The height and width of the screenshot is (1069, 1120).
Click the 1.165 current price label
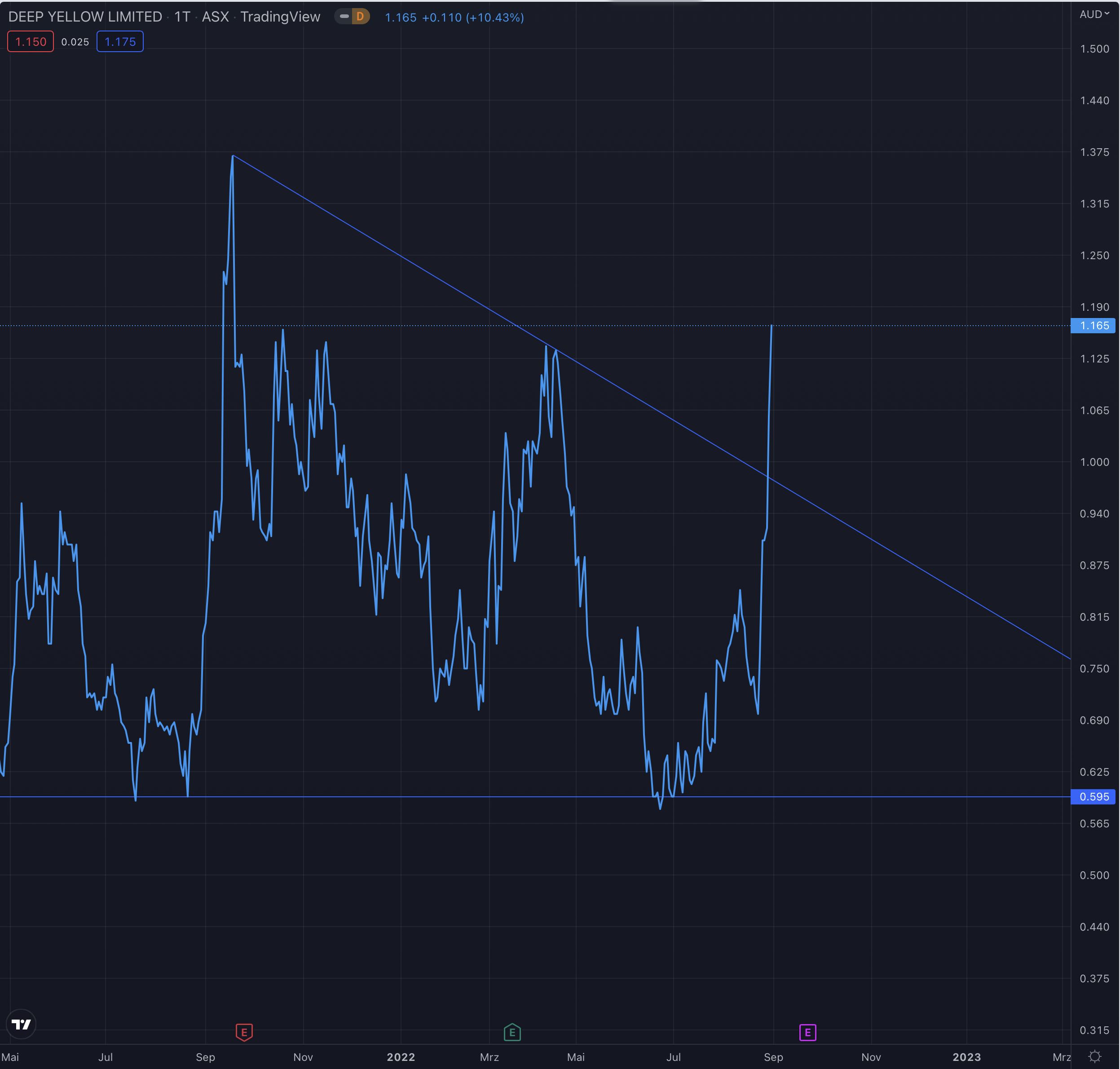coord(1093,325)
